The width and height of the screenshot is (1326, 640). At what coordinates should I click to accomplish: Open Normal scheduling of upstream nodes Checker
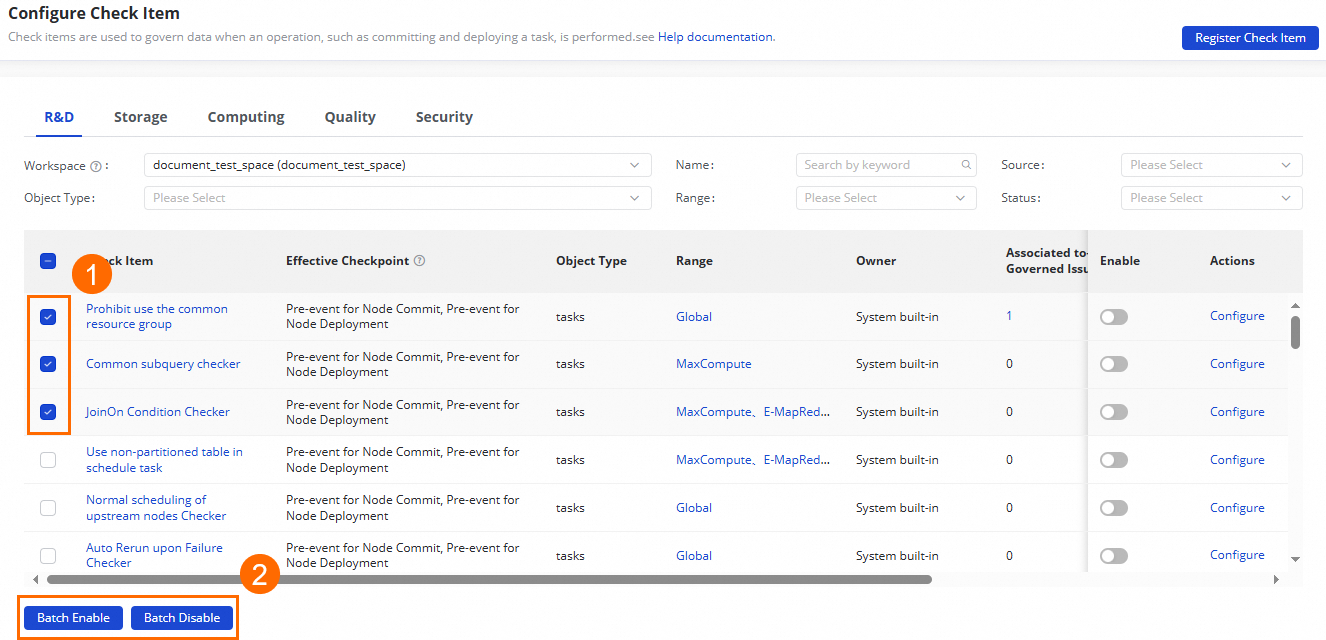click(156, 508)
